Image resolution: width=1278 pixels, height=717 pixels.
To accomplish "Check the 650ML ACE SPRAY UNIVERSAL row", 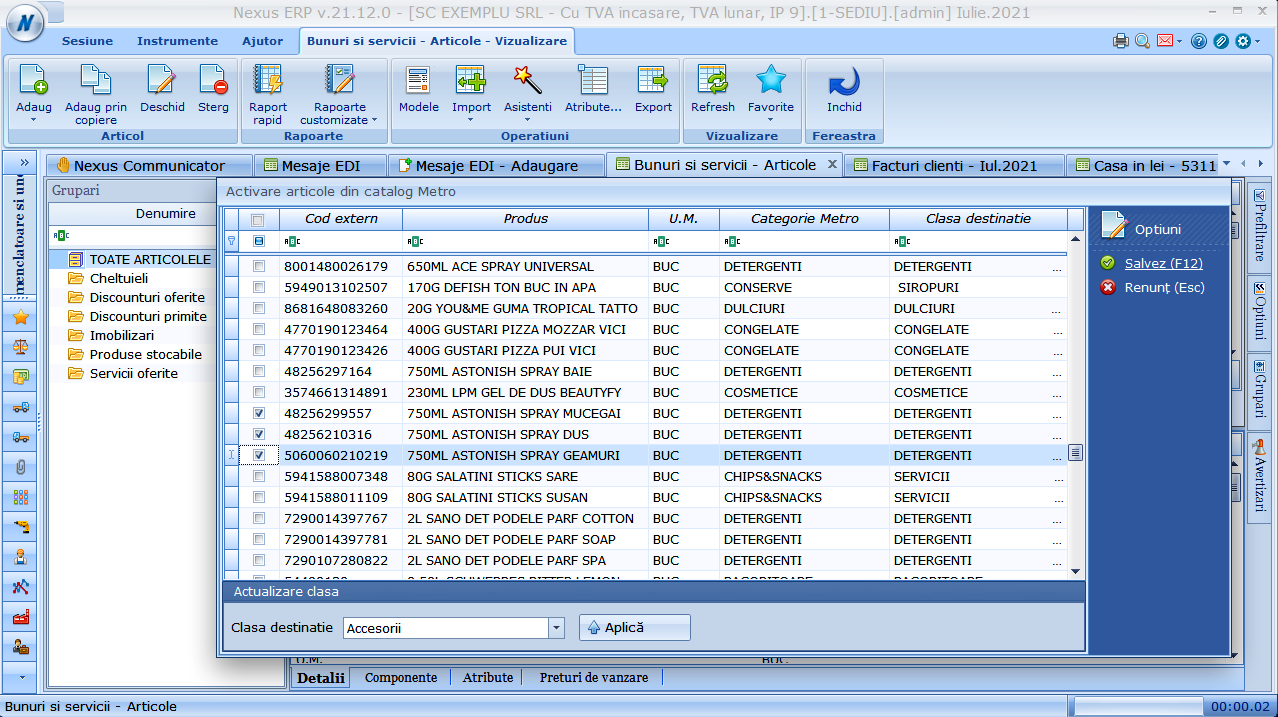I will click(259, 267).
